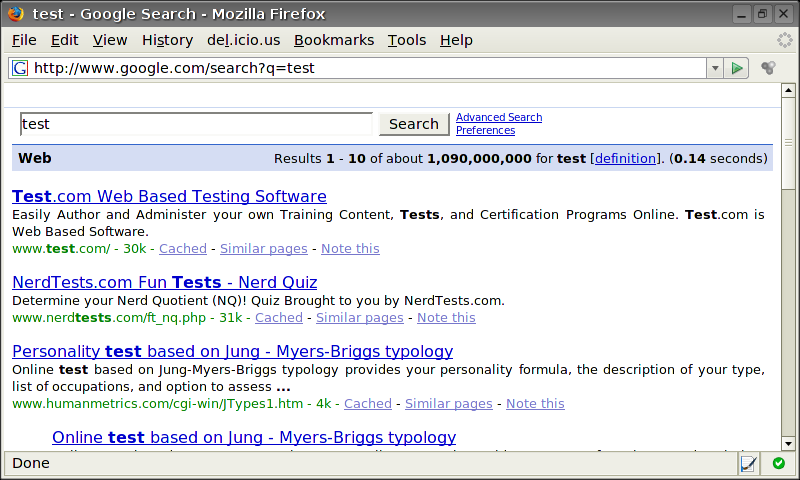Viewport: 800px width, 480px height.
Task: Open the File menu
Action: click(24, 40)
